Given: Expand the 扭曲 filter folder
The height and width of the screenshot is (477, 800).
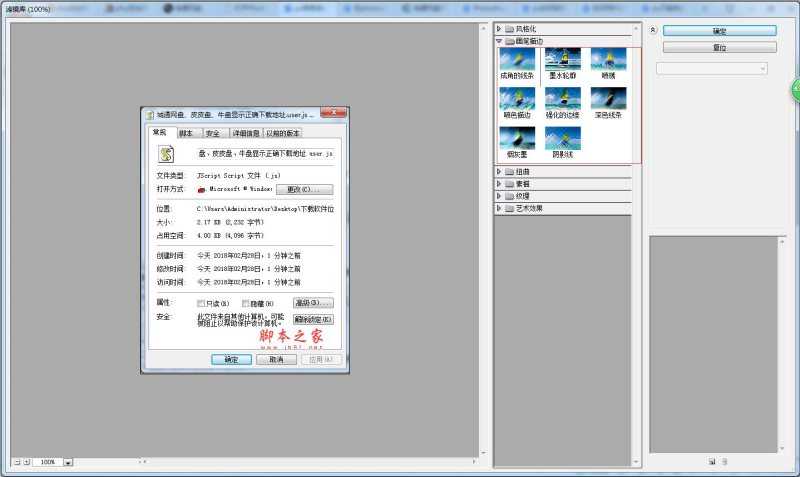Looking at the screenshot, I should point(500,172).
